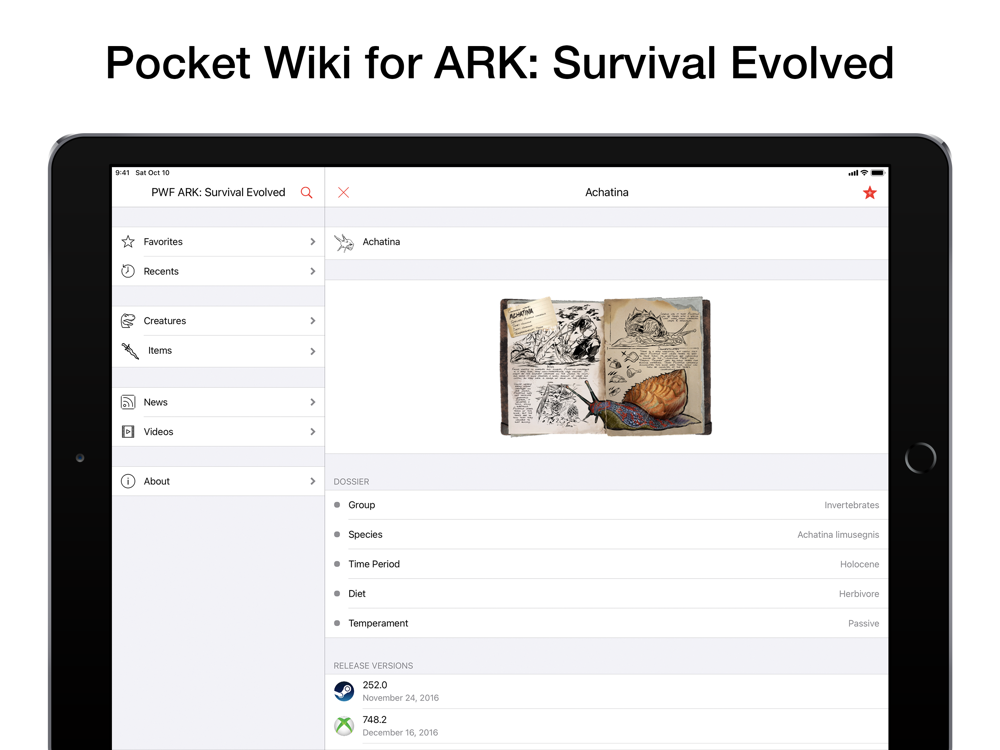Open the News menu item

(x=218, y=402)
